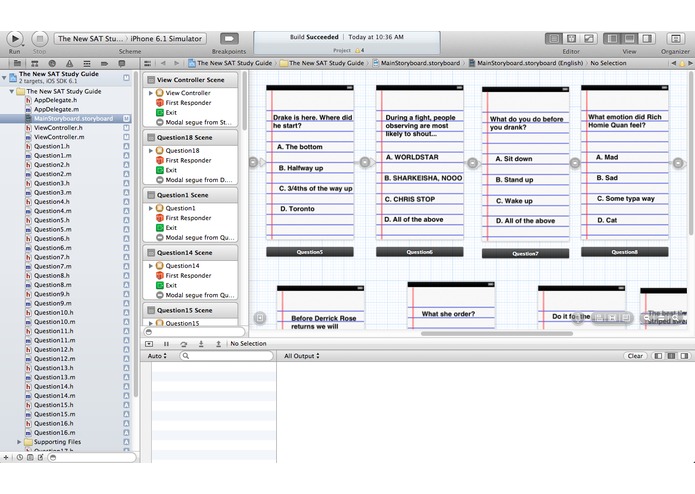Open the Organizer window

point(675,39)
